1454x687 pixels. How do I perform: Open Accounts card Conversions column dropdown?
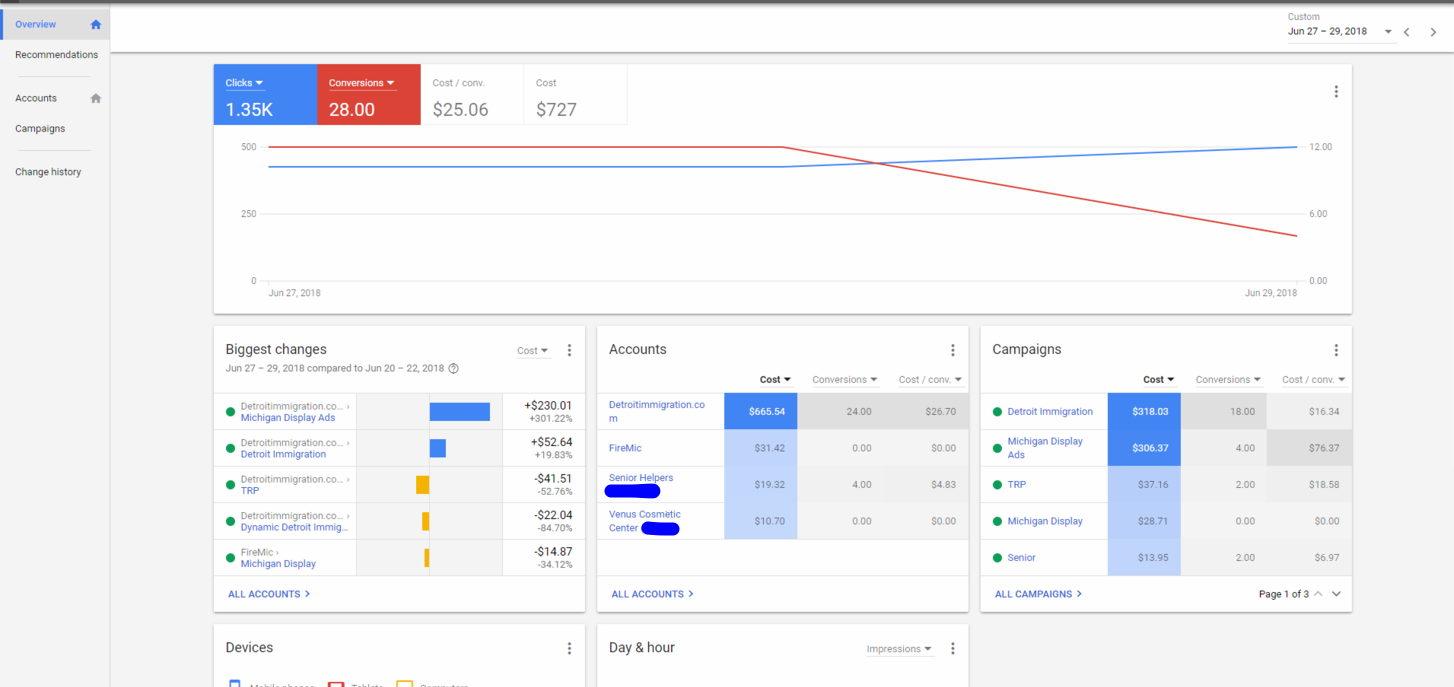tap(845, 380)
